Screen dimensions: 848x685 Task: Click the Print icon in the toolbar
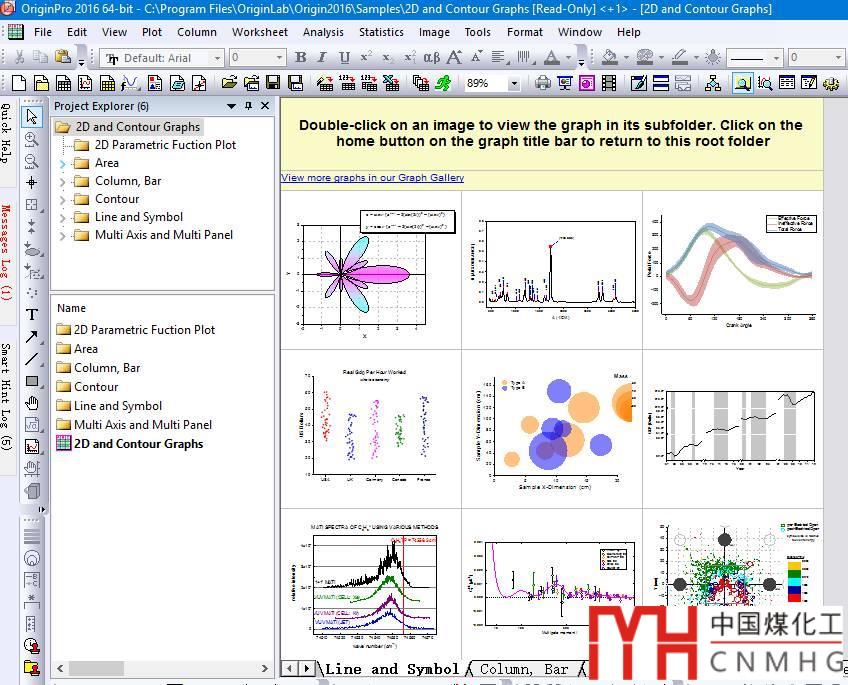coord(543,83)
